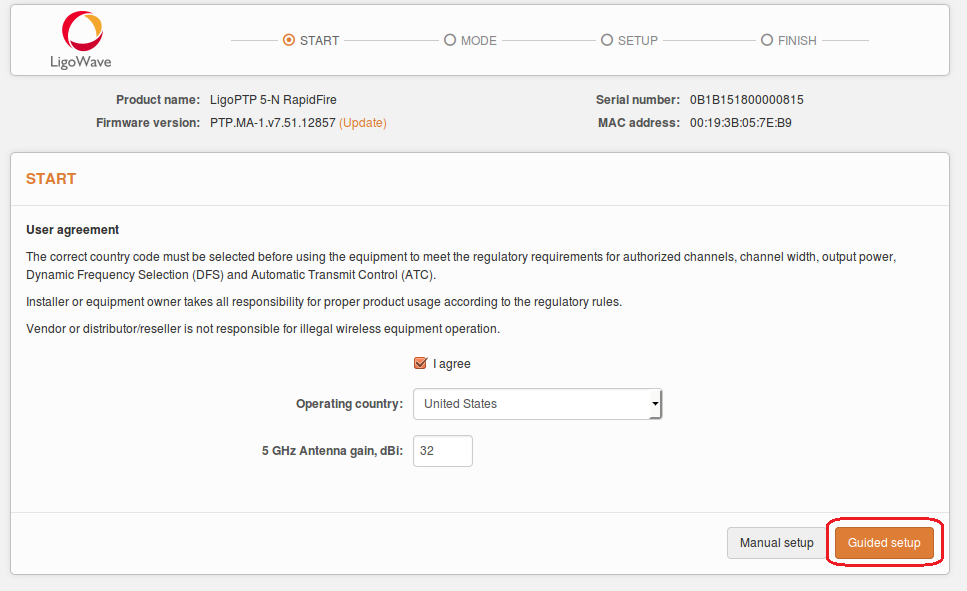Focus the 5 GHz Antenna gain field
Image resolution: width=967 pixels, height=591 pixels.
click(443, 451)
